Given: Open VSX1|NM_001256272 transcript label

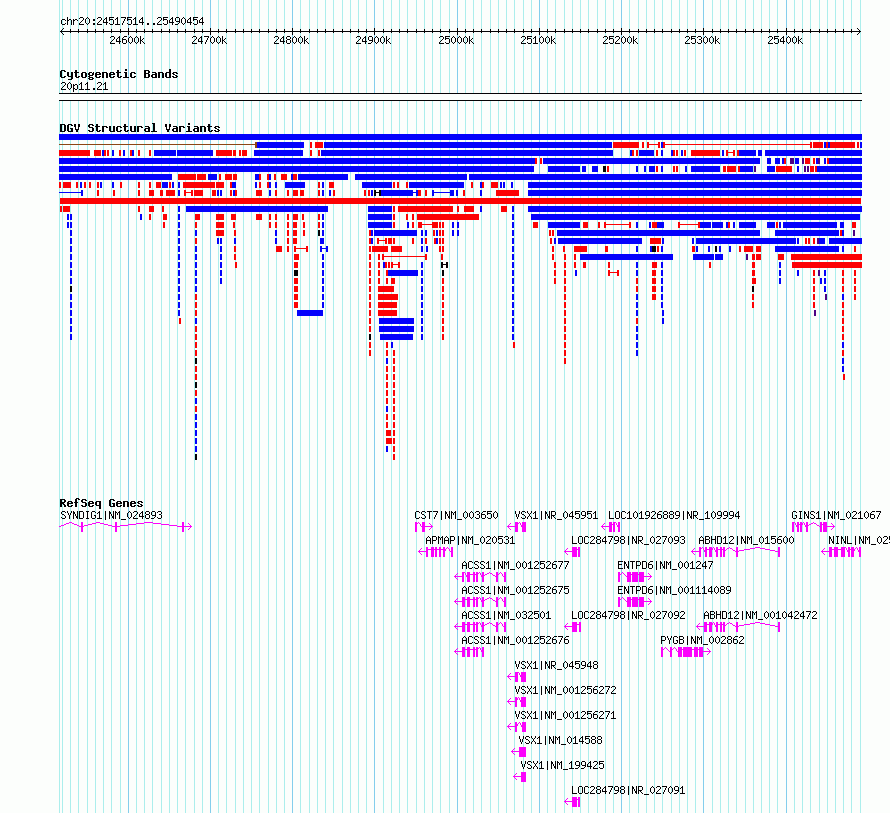Looking at the screenshot, I should coord(565,690).
